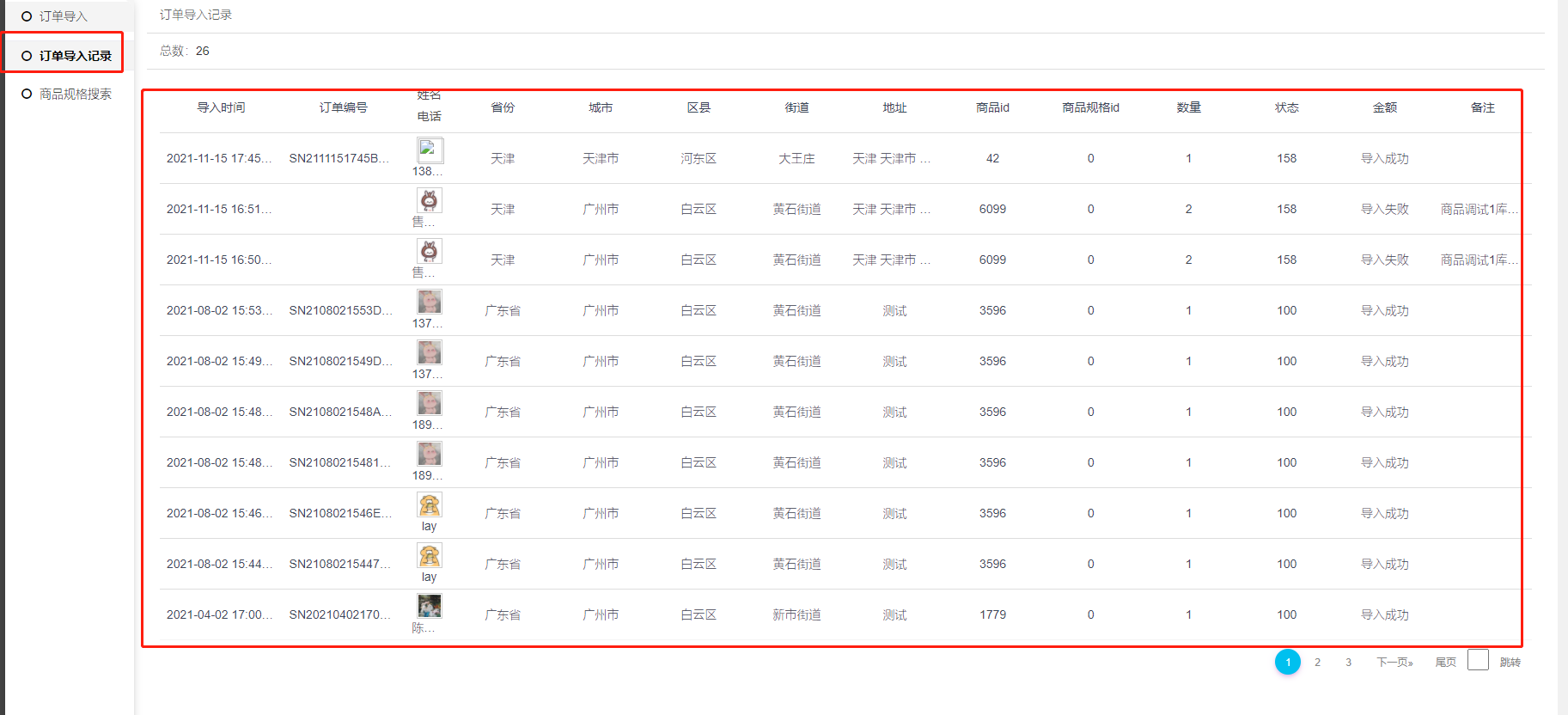The image size is (1568, 715).
Task: Click broken avatar image in first row
Action: (430, 150)
